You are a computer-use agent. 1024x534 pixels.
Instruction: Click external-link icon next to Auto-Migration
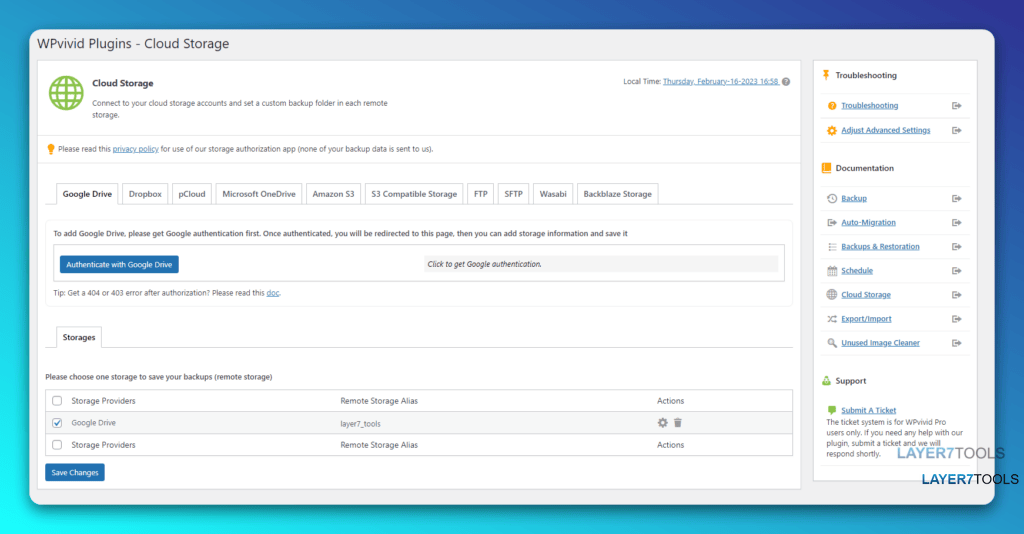(956, 223)
